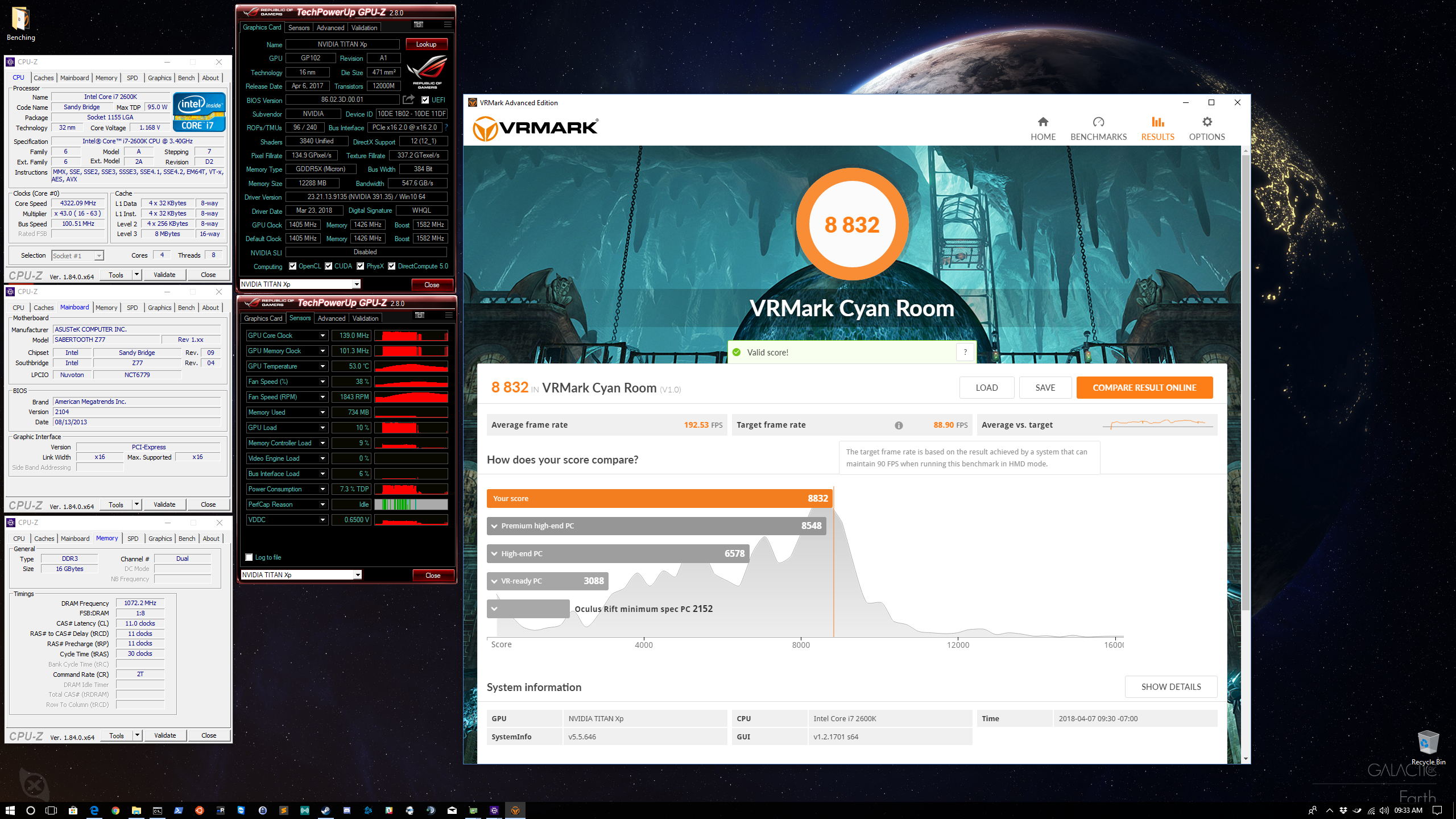Screen dimensions: 1456x819
Task: Click the screenshot camera icon in upper GPU-Z
Action: [419, 24]
